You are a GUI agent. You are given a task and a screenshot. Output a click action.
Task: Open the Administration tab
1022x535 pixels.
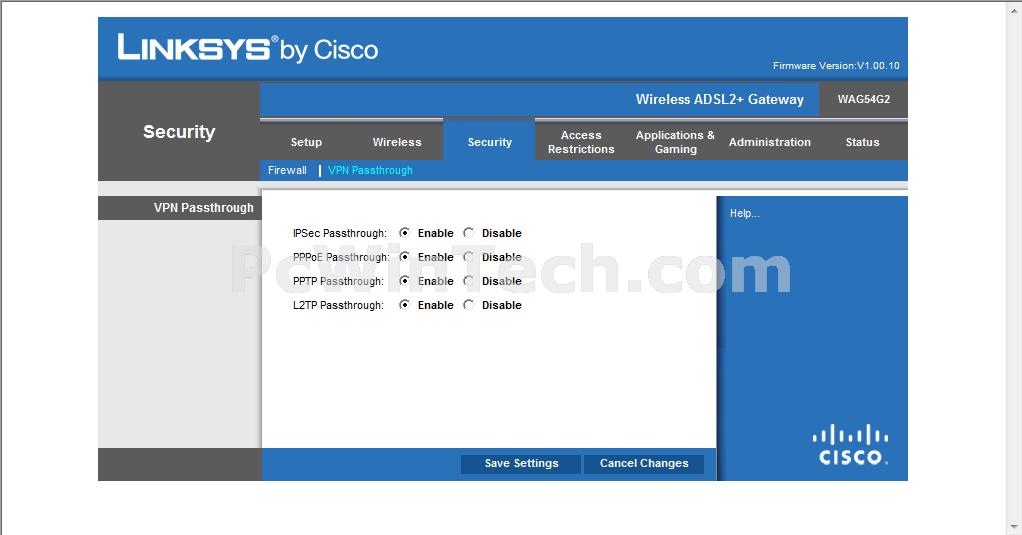769,142
